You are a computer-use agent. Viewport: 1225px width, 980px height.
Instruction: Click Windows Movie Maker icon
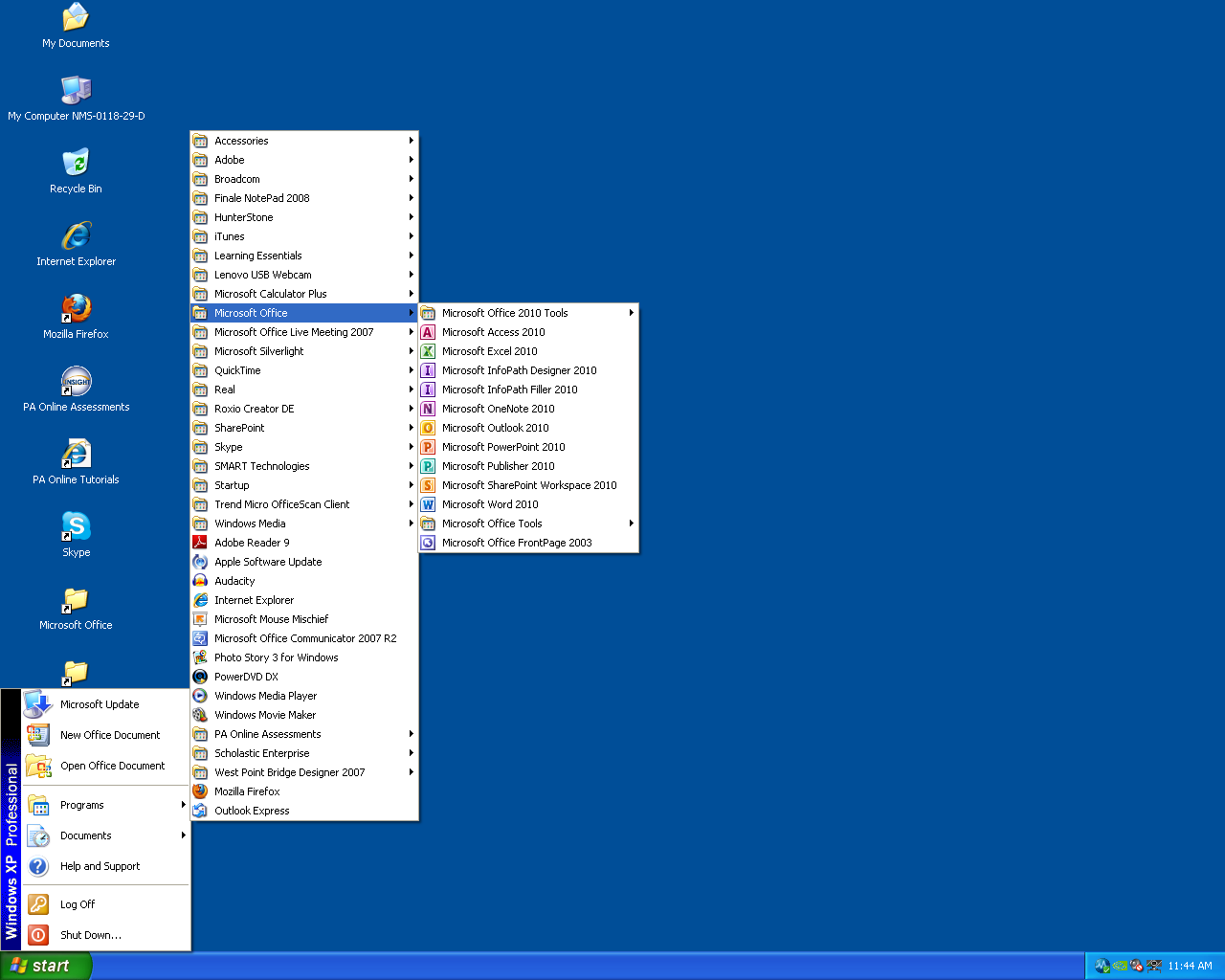[200, 715]
